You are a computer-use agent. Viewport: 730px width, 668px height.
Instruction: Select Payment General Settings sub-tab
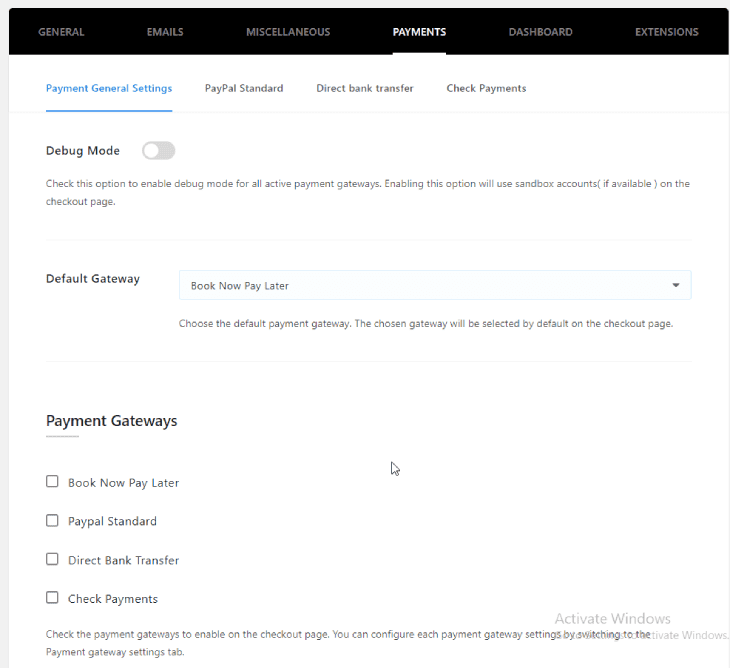109,88
